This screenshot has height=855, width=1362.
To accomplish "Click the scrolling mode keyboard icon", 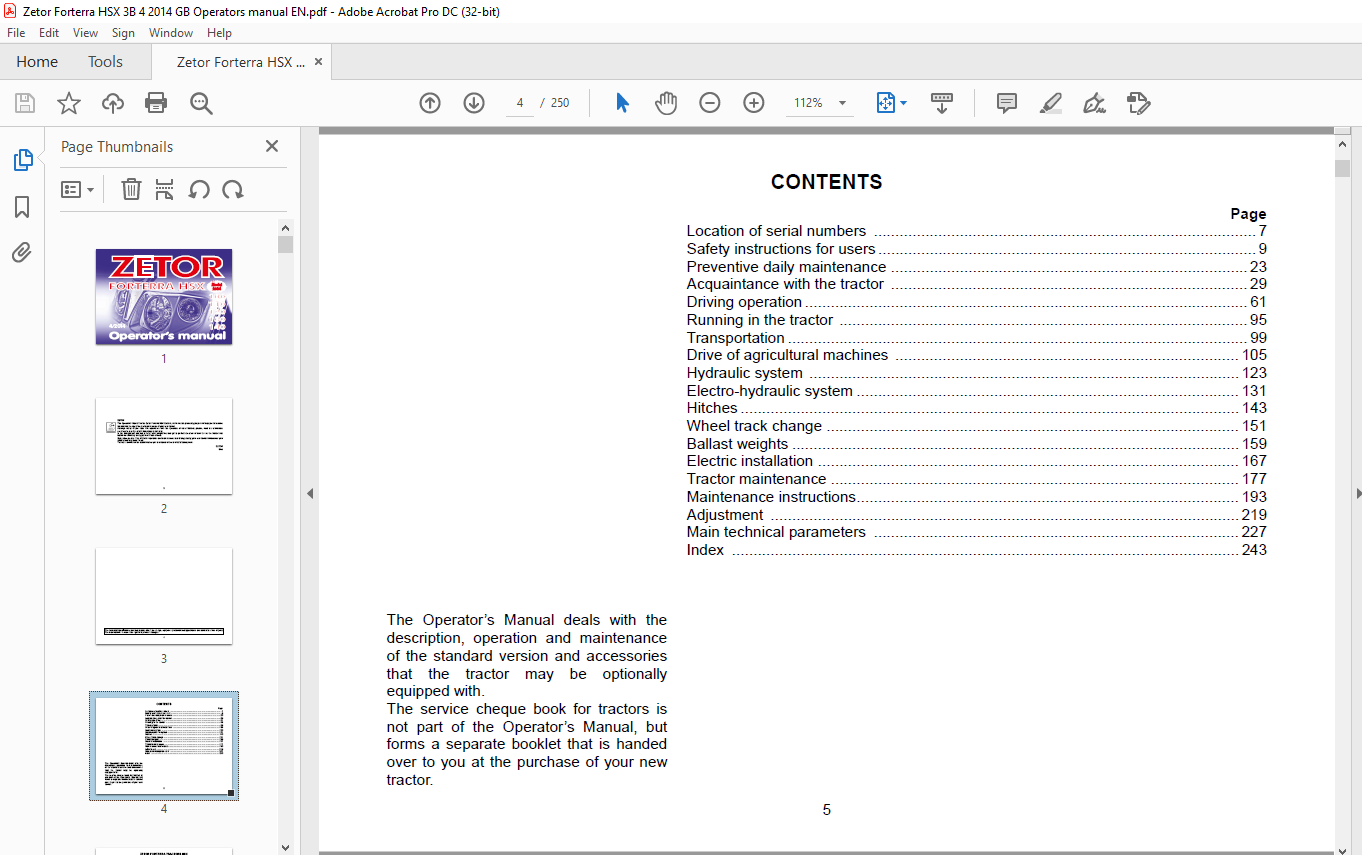I will pos(942,103).
